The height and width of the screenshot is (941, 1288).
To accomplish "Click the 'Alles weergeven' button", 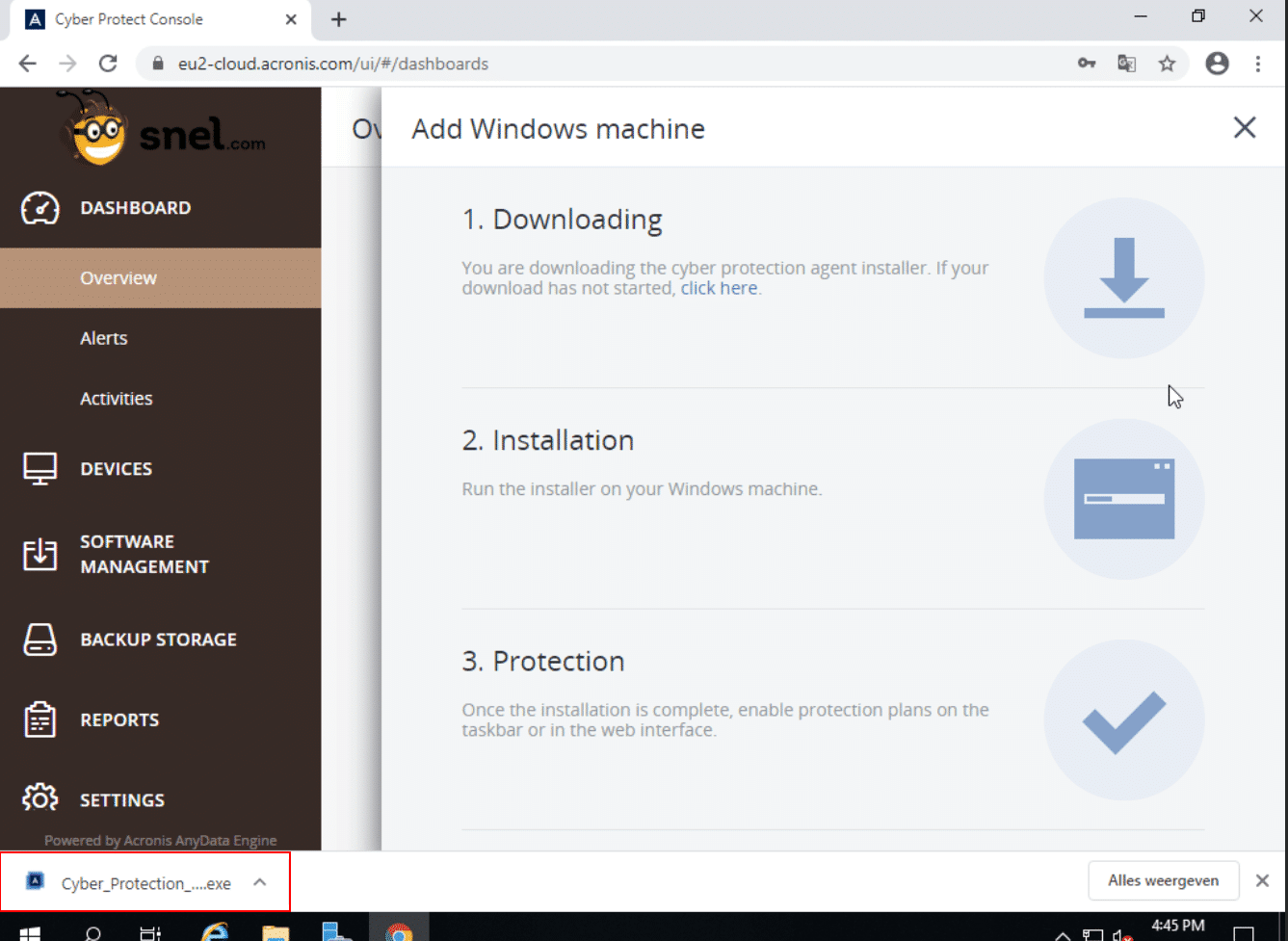I will click(1163, 880).
